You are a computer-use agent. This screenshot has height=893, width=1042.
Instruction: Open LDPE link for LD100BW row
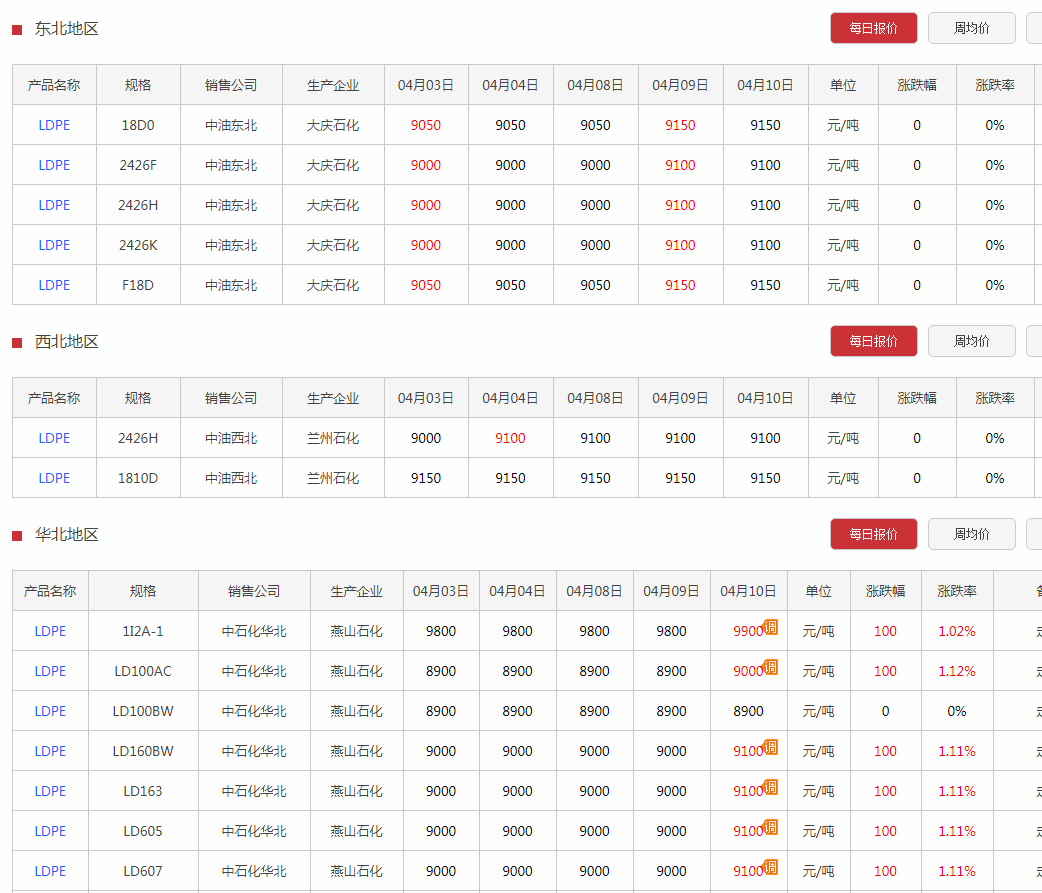tap(50, 711)
